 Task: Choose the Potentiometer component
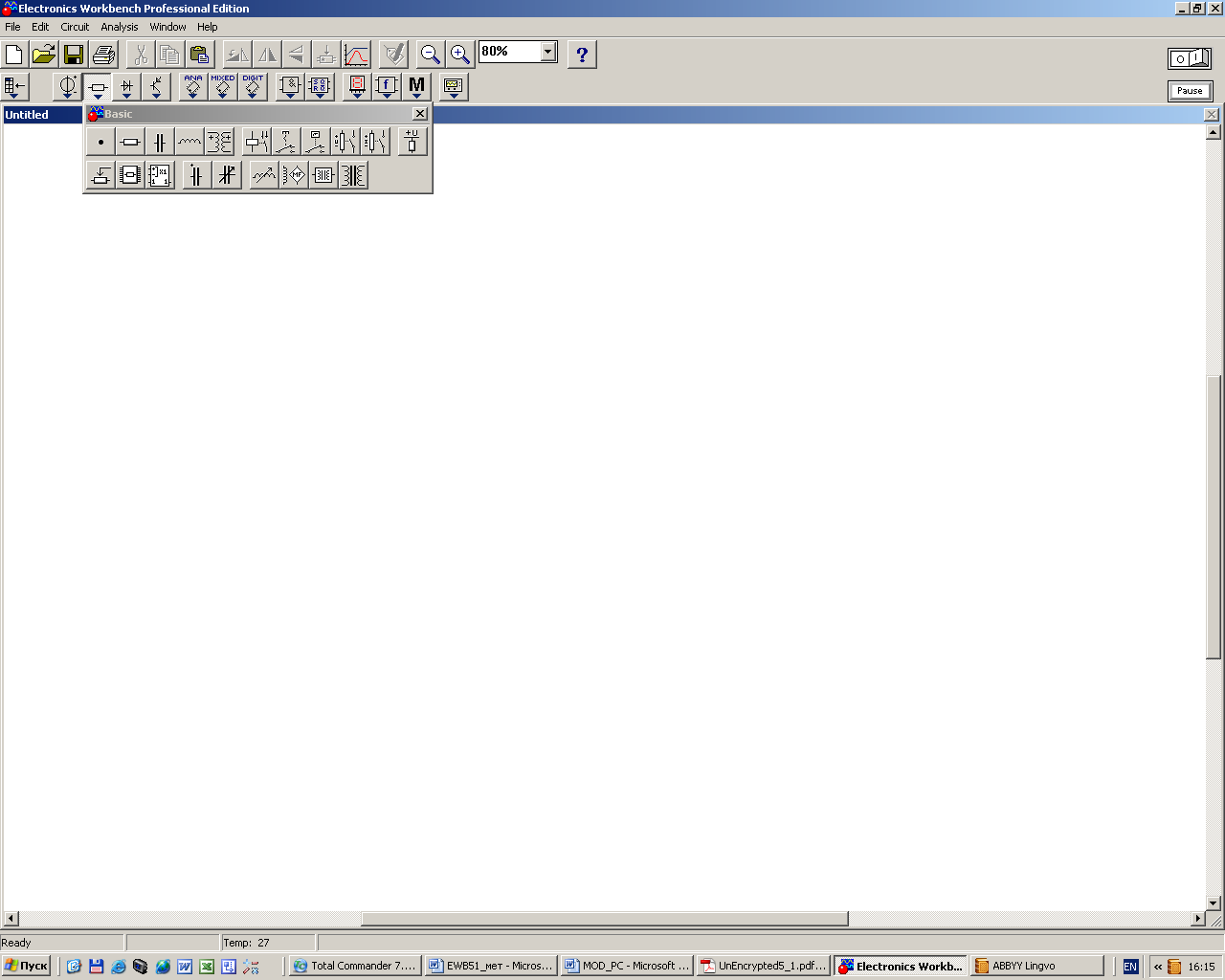click(100, 175)
